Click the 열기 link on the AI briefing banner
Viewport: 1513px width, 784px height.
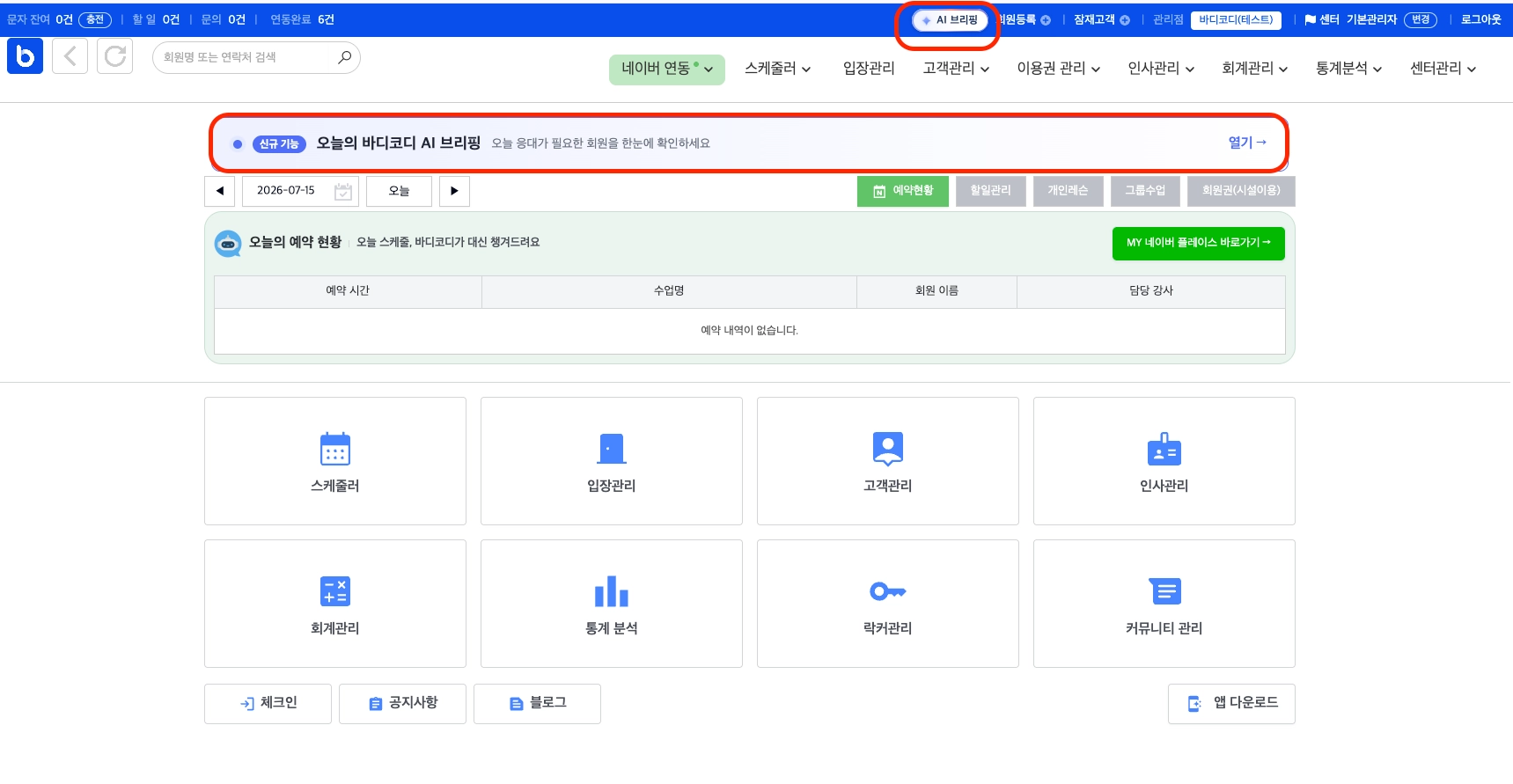[1247, 143]
